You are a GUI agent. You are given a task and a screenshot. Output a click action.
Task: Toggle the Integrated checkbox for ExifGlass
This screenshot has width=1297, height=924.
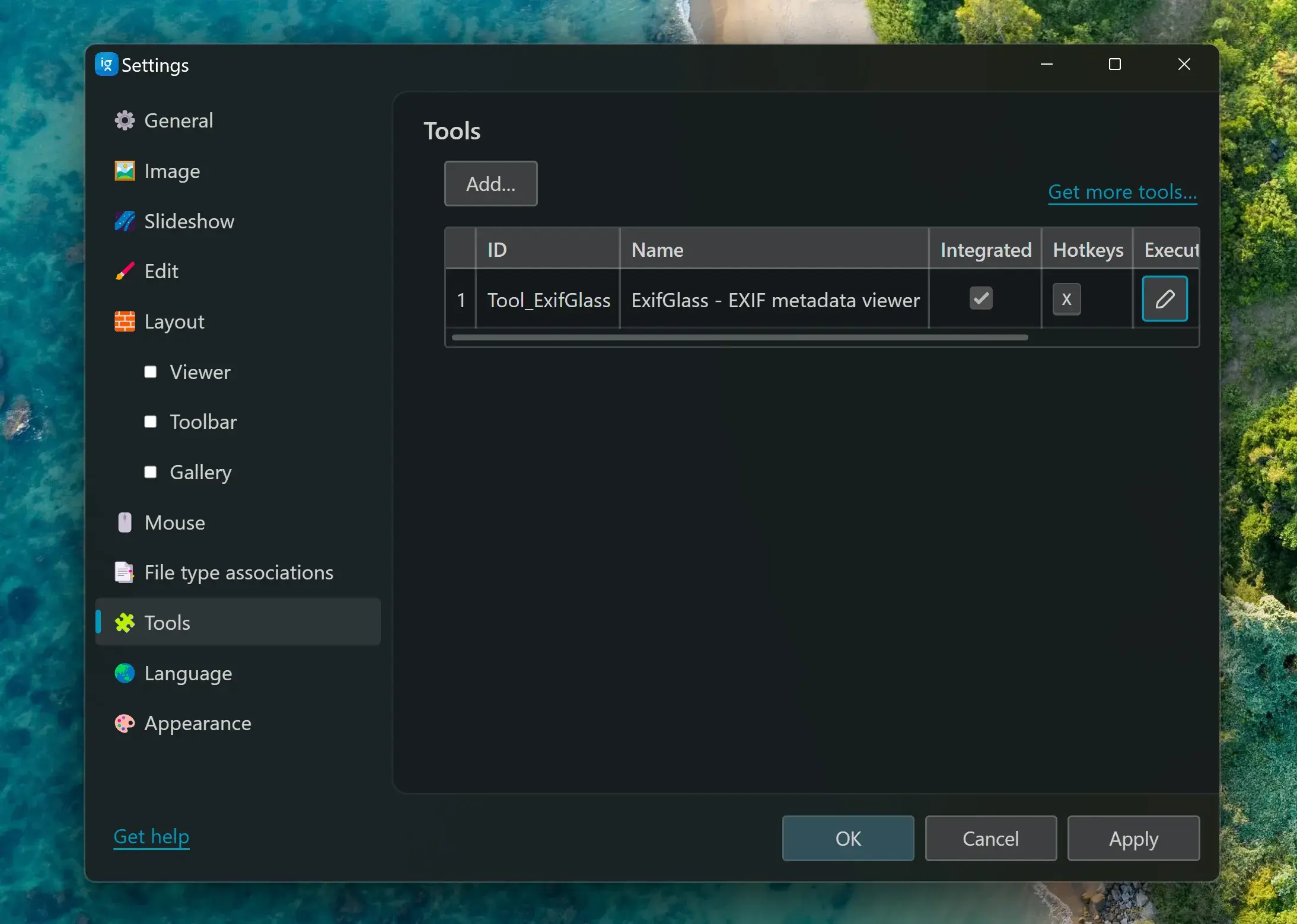click(981, 298)
